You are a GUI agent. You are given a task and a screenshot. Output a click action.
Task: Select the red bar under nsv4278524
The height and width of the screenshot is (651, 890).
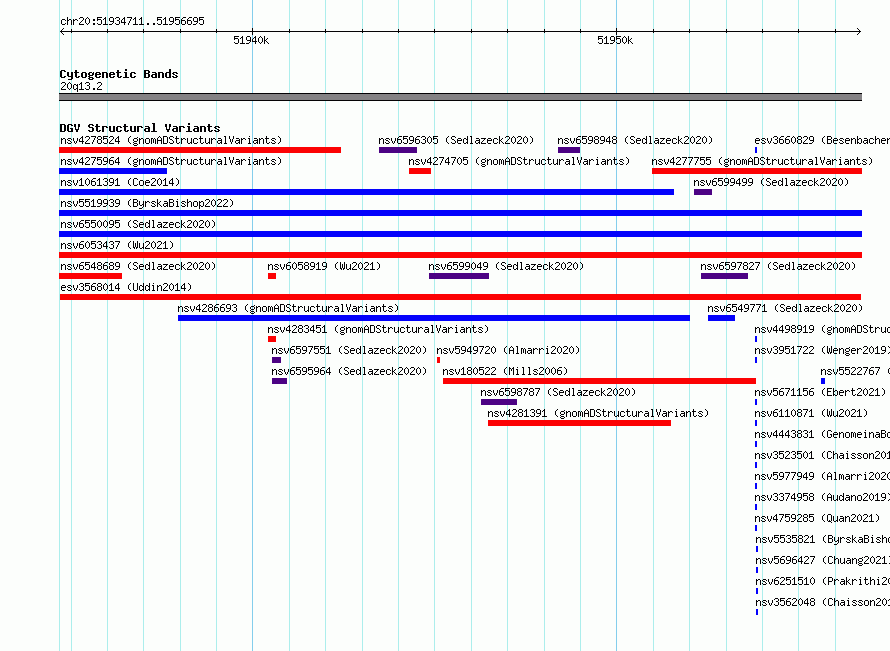click(x=200, y=150)
